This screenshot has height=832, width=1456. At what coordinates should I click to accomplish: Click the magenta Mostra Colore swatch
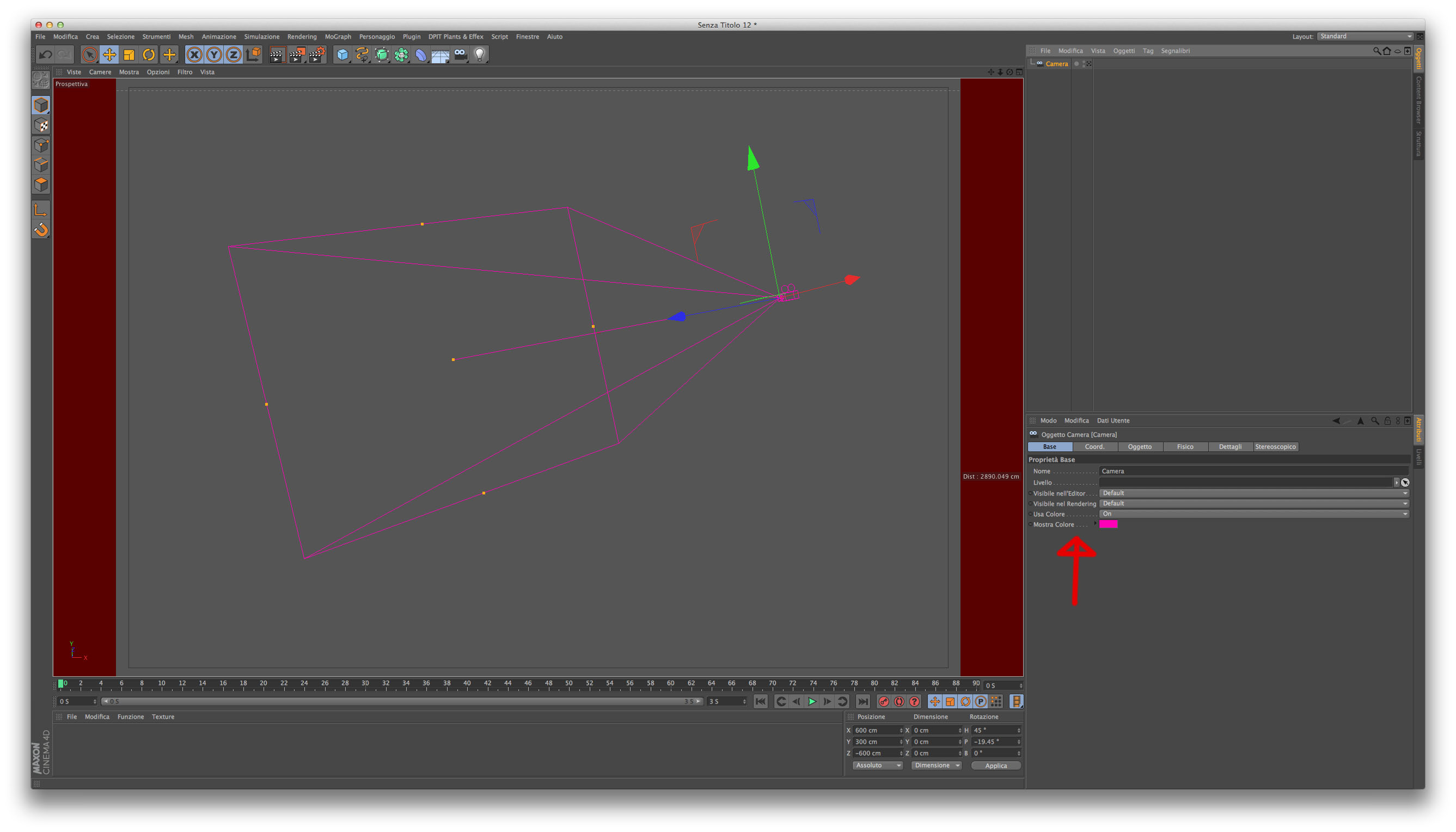[1109, 524]
